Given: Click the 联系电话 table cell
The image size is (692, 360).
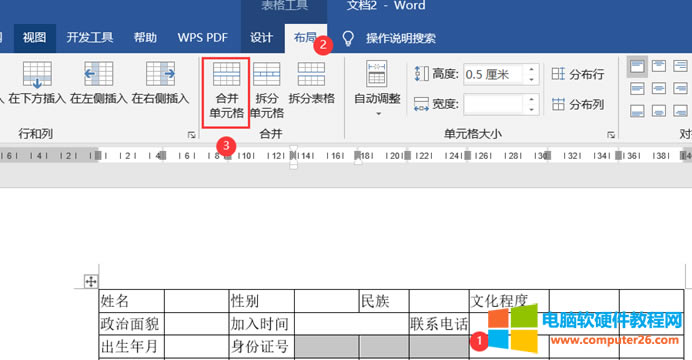Looking at the screenshot, I should pyautogui.click(x=439, y=324).
